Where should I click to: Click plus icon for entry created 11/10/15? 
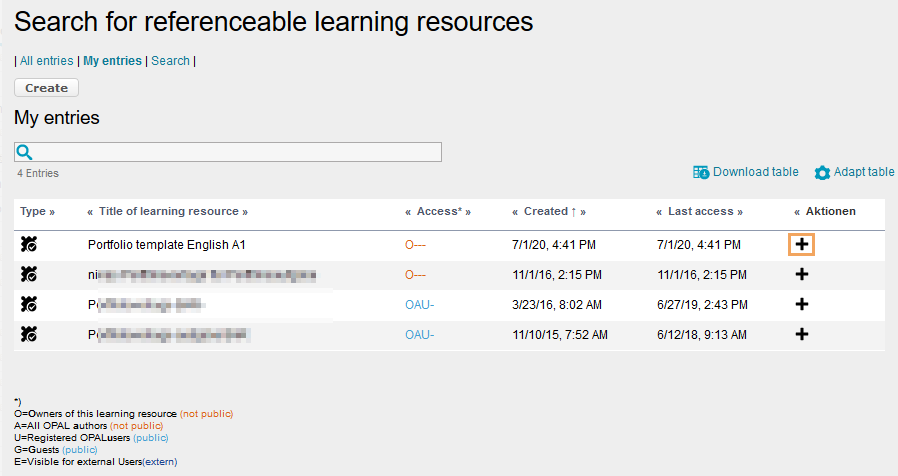tap(801, 334)
